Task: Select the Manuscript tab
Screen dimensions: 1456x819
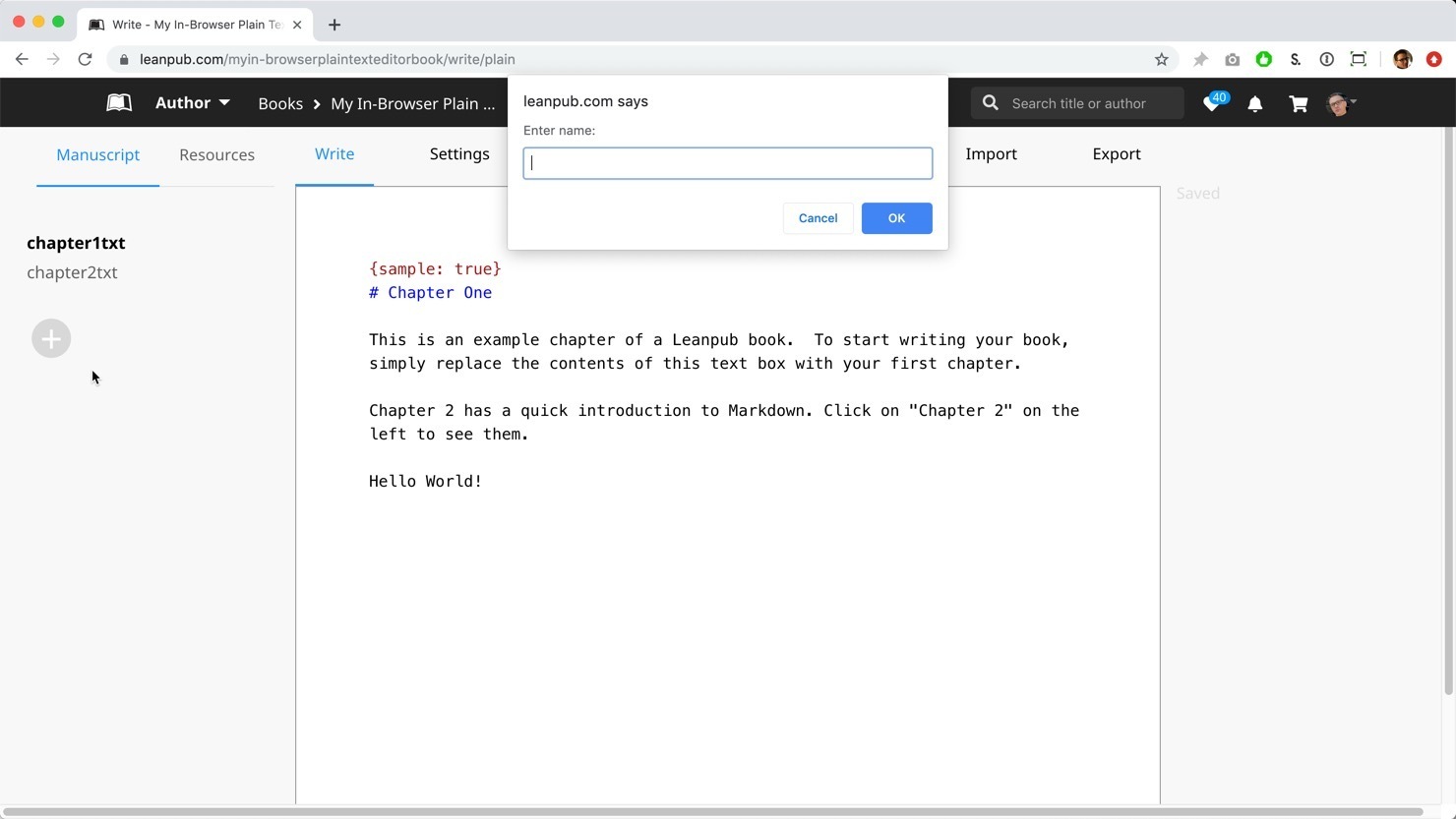Action: tap(97, 155)
